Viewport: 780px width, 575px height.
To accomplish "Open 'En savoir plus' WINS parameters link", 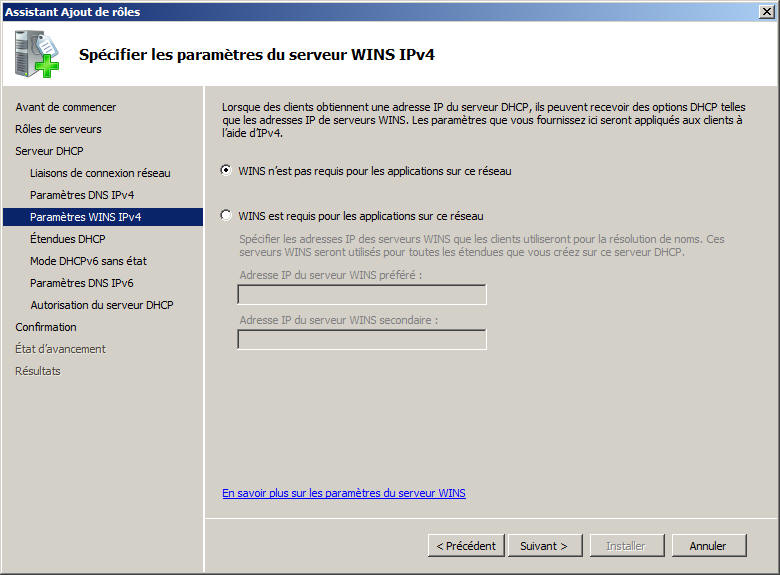I will tap(343, 493).
